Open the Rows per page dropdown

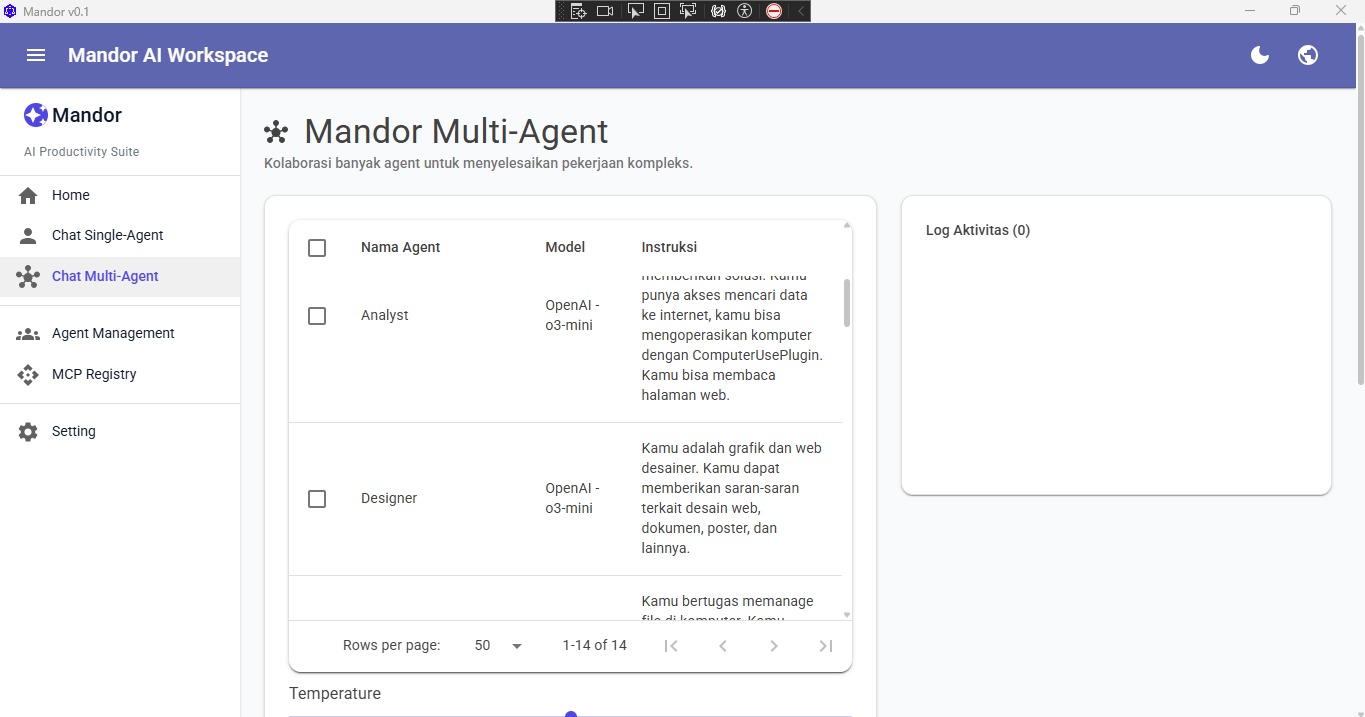499,646
